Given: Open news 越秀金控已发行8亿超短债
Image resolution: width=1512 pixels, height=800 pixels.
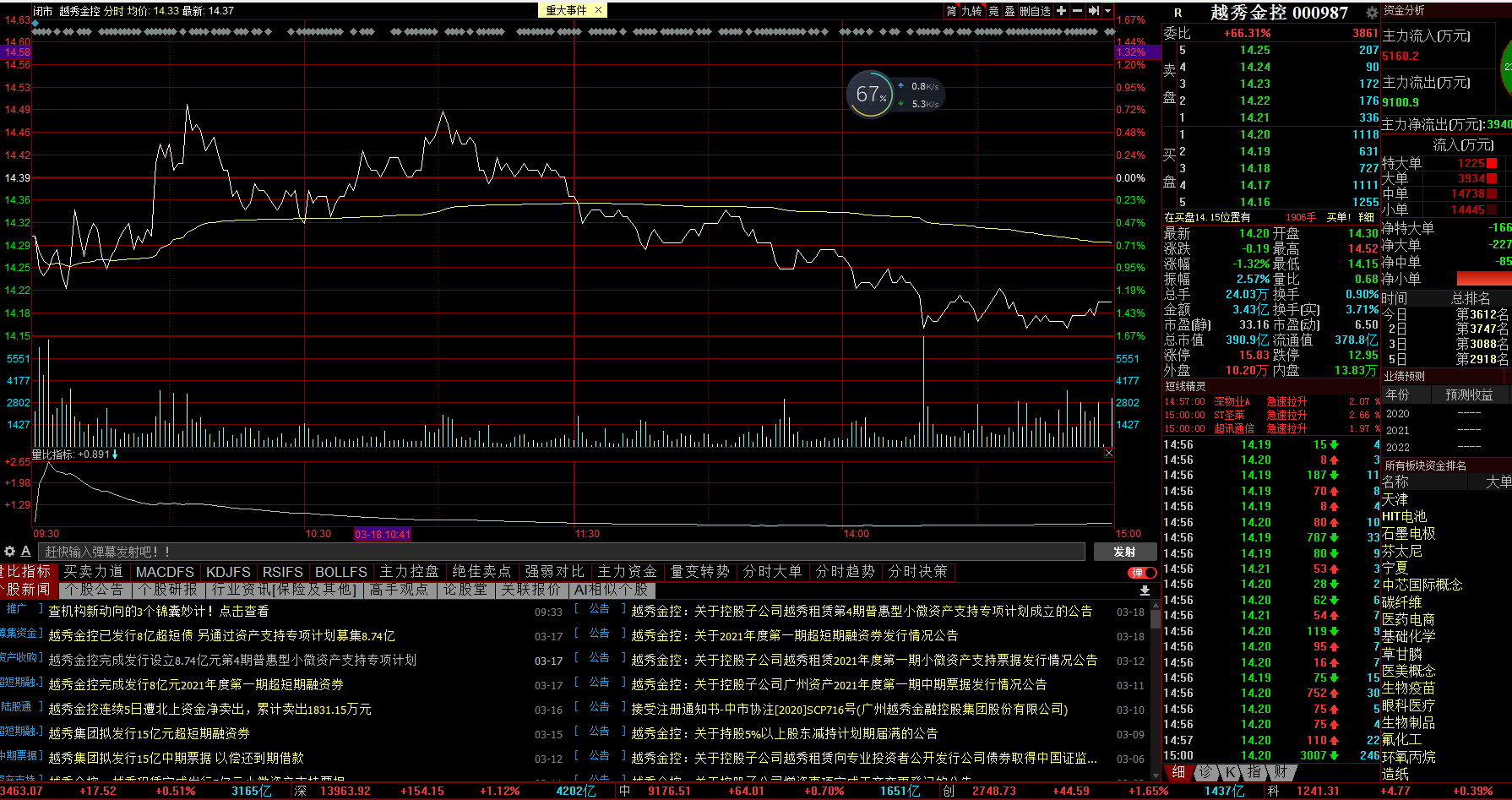Looking at the screenshot, I should click(x=221, y=635).
